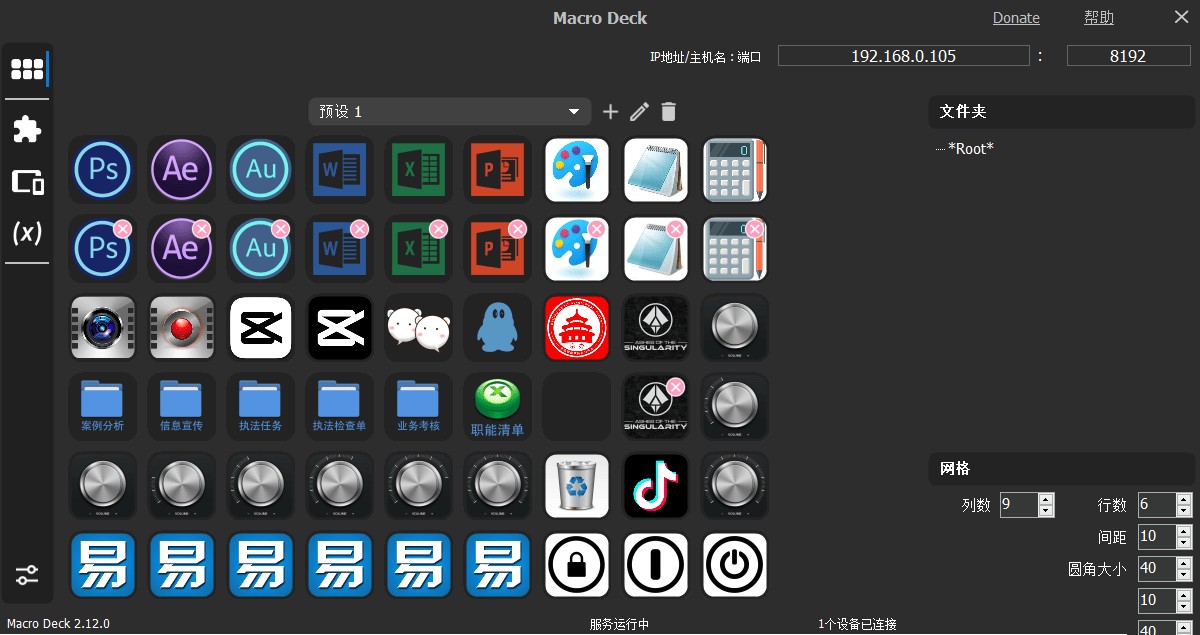Click Photoshop button with pink X badge
Viewport: 1200px width, 635px height.
point(102,248)
